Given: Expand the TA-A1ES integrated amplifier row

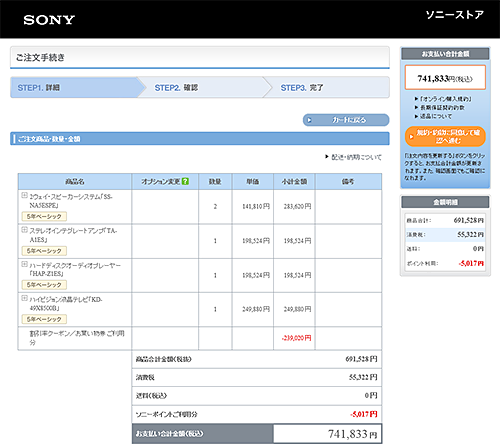Looking at the screenshot, I should click(24, 230).
